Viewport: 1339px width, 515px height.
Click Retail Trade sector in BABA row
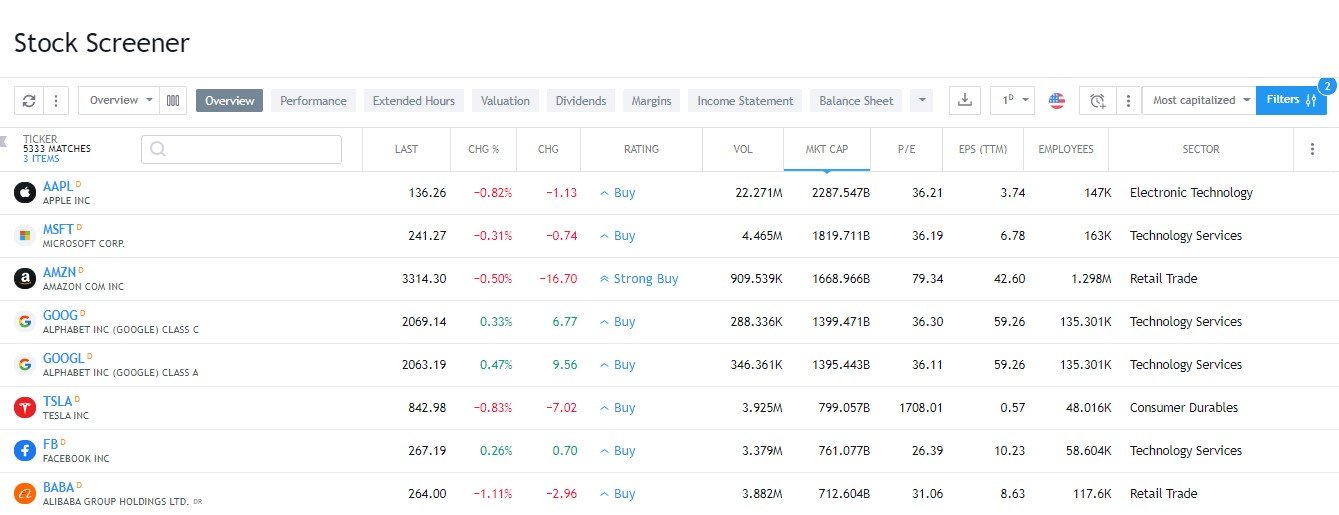click(1163, 494)
